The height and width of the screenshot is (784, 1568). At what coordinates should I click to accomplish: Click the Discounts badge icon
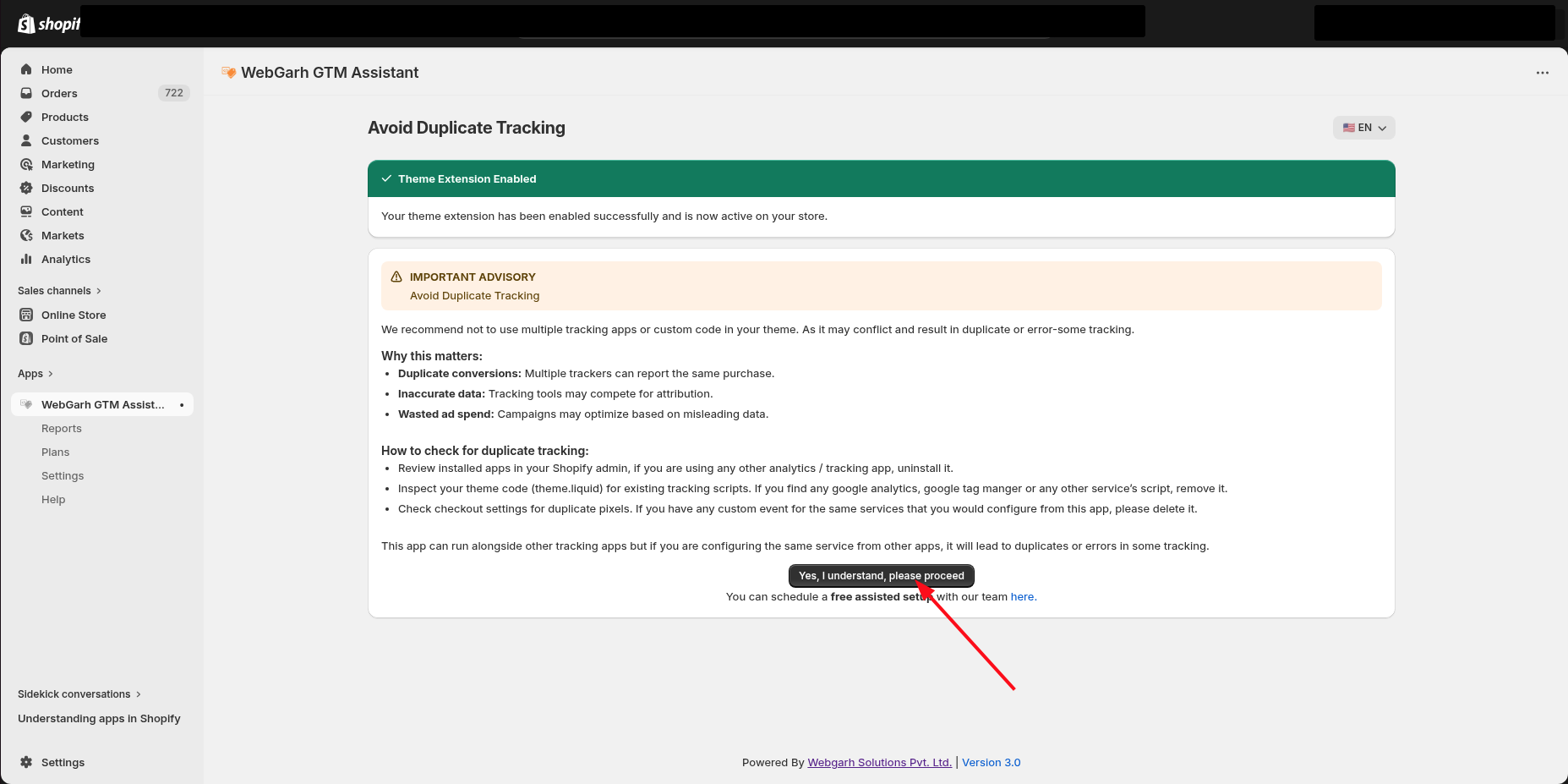[26, 188]
